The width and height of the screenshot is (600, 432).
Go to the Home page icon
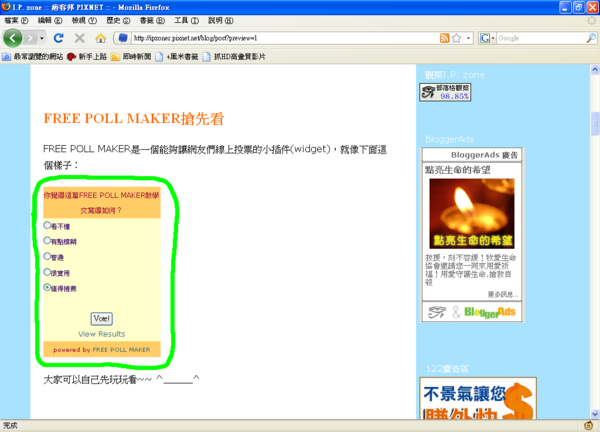click(x=101, y=38)
